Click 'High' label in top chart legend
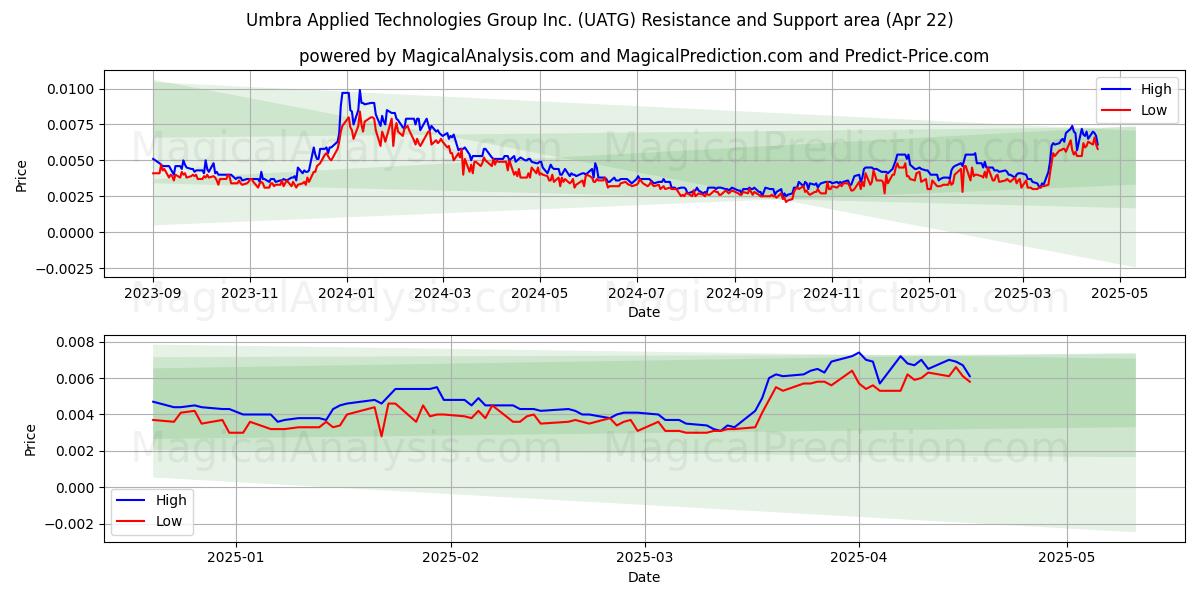 point(1156,89)
